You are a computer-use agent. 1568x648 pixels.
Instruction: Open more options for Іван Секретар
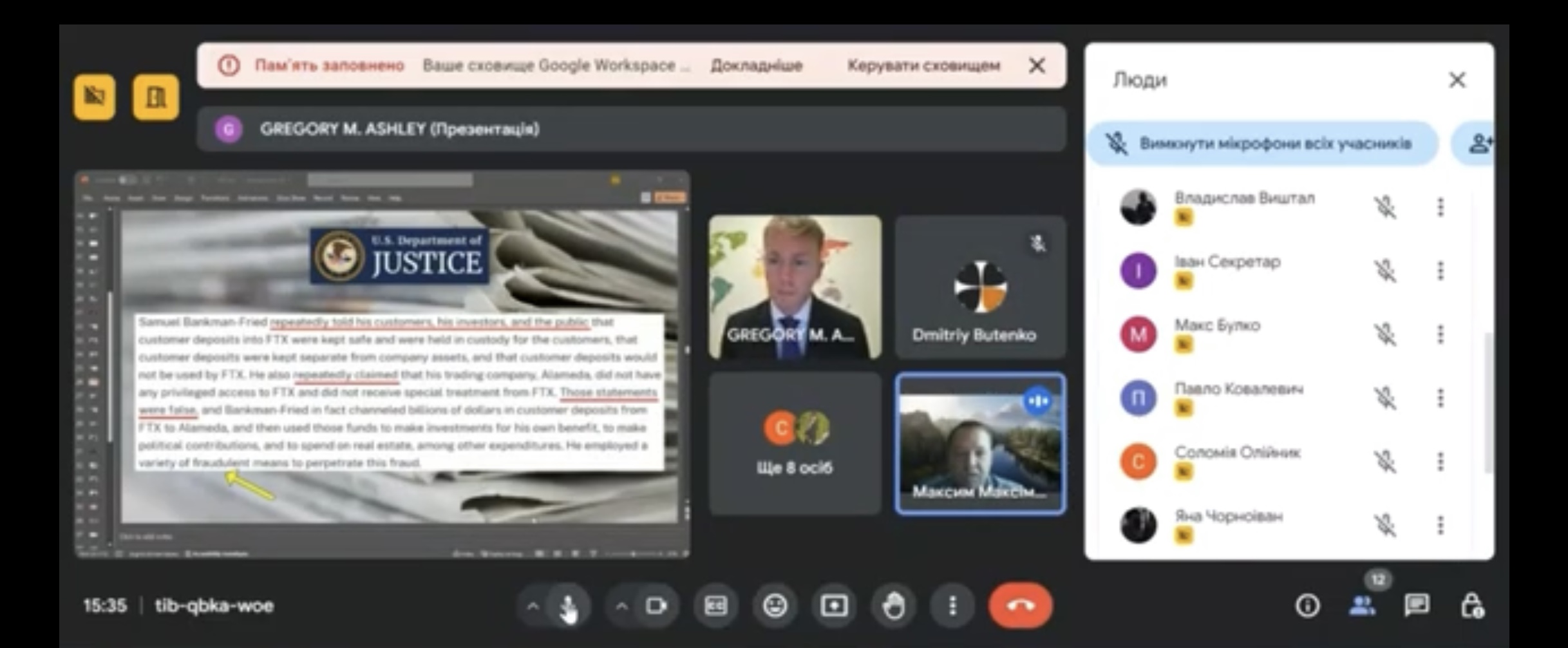[1440, 271]
